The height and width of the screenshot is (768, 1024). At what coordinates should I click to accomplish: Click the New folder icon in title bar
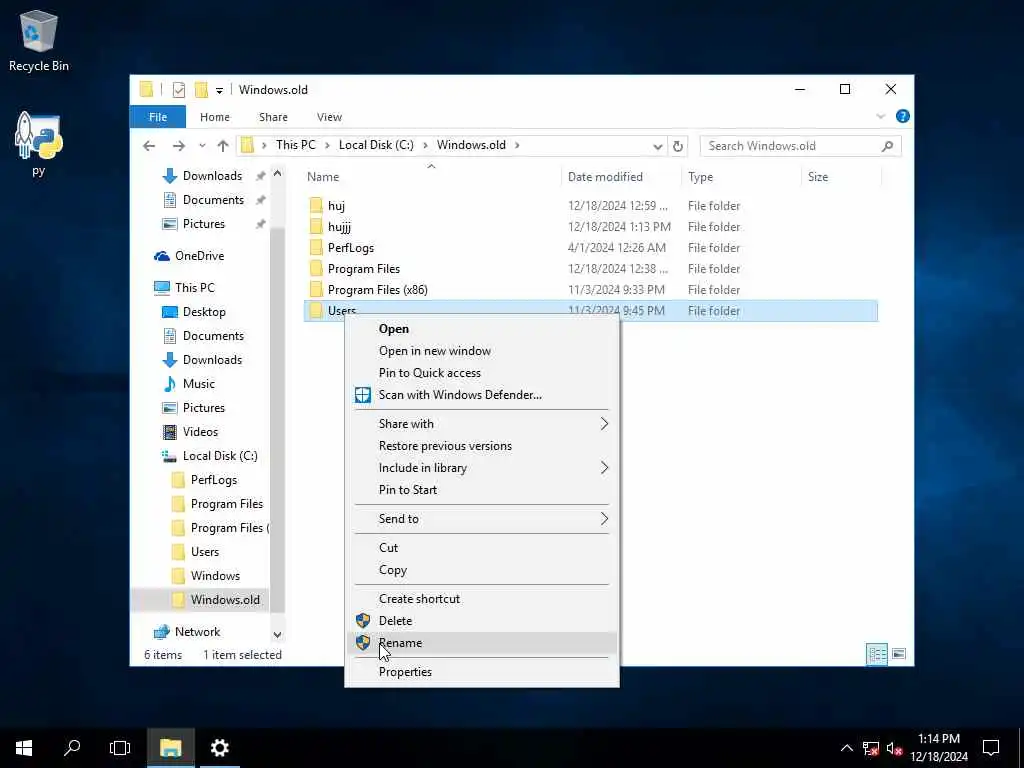(x=201, y=89)
